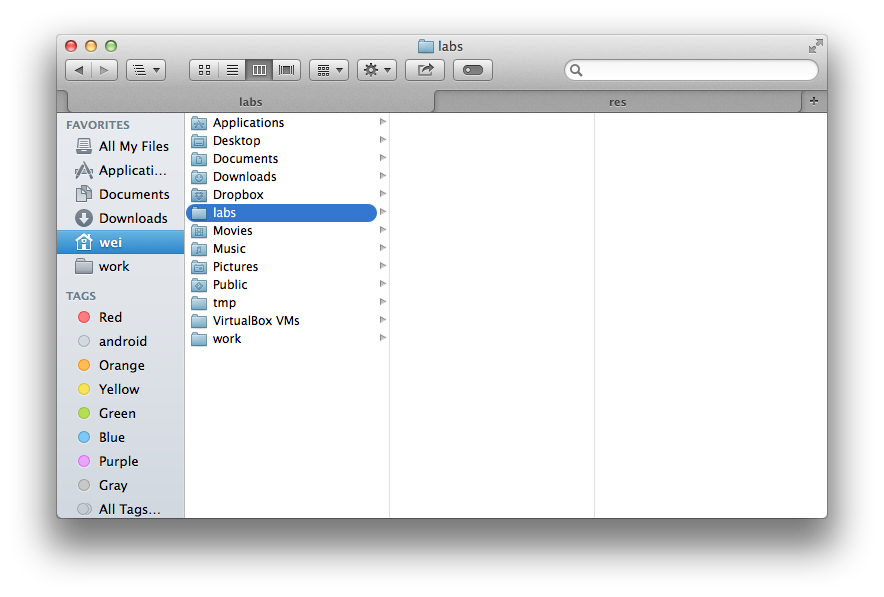This screenshot has height=597, width=884.
Task: Select the highlighted labs folder row
Action: [281, 213]
